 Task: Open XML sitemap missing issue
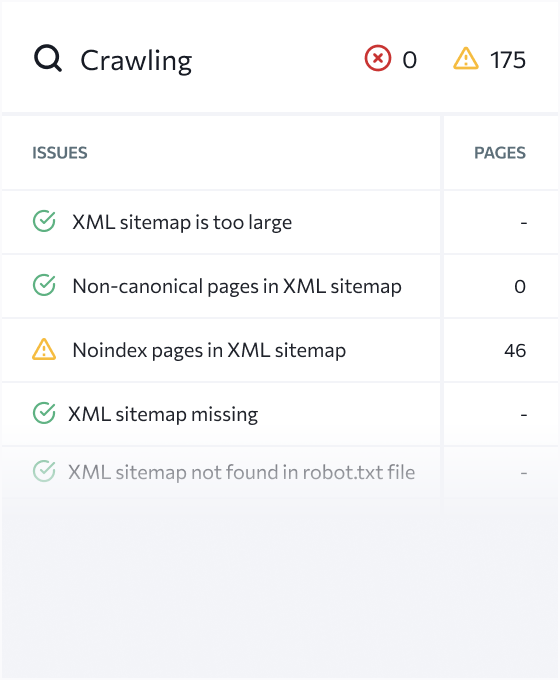pos(163,414)
